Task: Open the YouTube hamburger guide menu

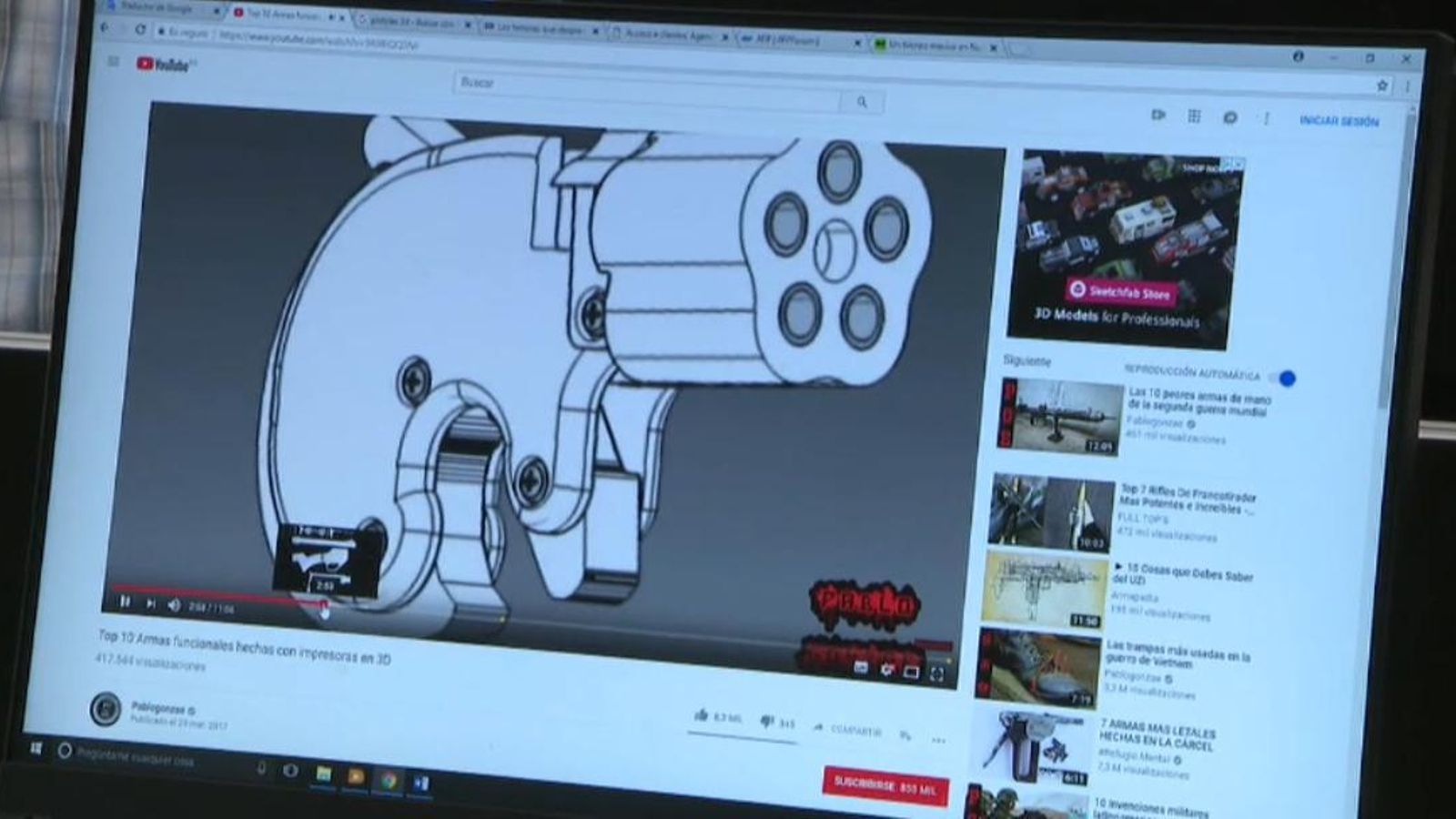Action: 114,62
